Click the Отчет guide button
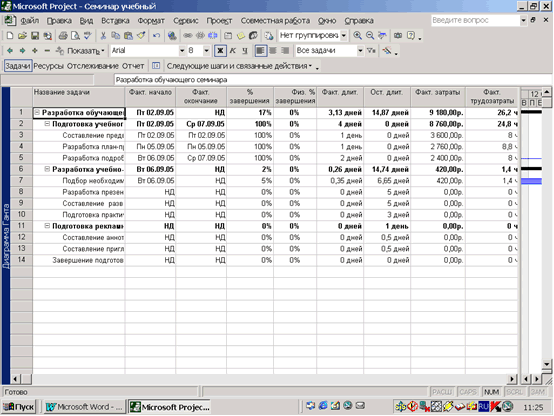554x416 pixels. click(x=133, y=66)
